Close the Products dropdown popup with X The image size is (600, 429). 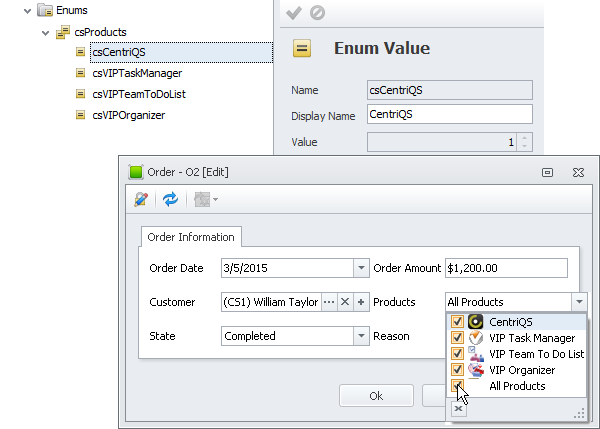pos(458,409)
